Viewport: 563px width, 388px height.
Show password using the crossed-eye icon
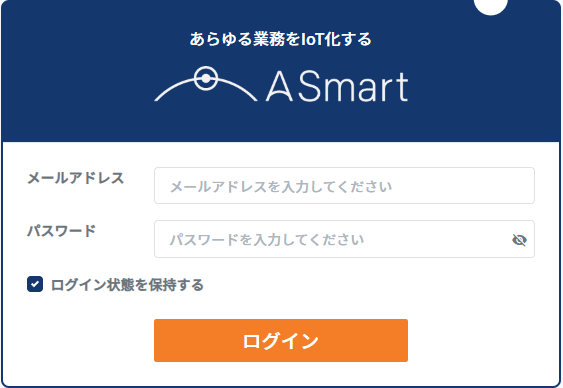coord(519,240)
